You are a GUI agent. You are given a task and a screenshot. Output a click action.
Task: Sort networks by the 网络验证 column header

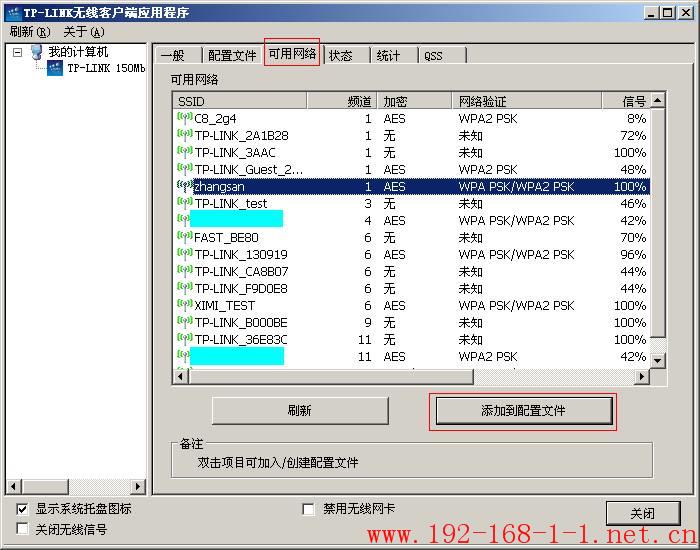click(x=527, y=101)
